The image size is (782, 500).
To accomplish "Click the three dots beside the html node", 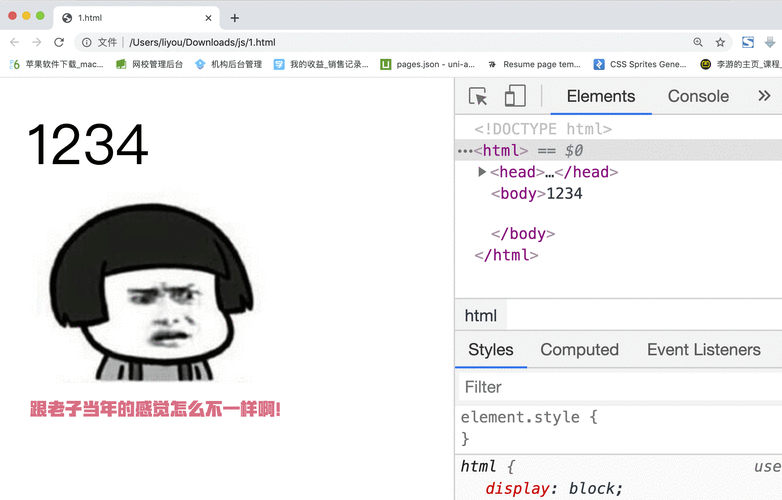I will [x=465, y=151].
